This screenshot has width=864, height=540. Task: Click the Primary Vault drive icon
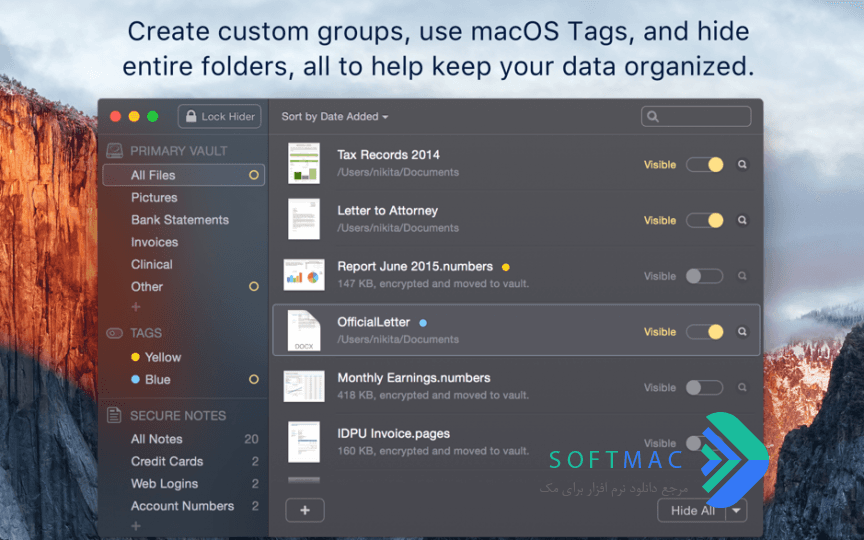pyautogui.click(x=115, y=151)
